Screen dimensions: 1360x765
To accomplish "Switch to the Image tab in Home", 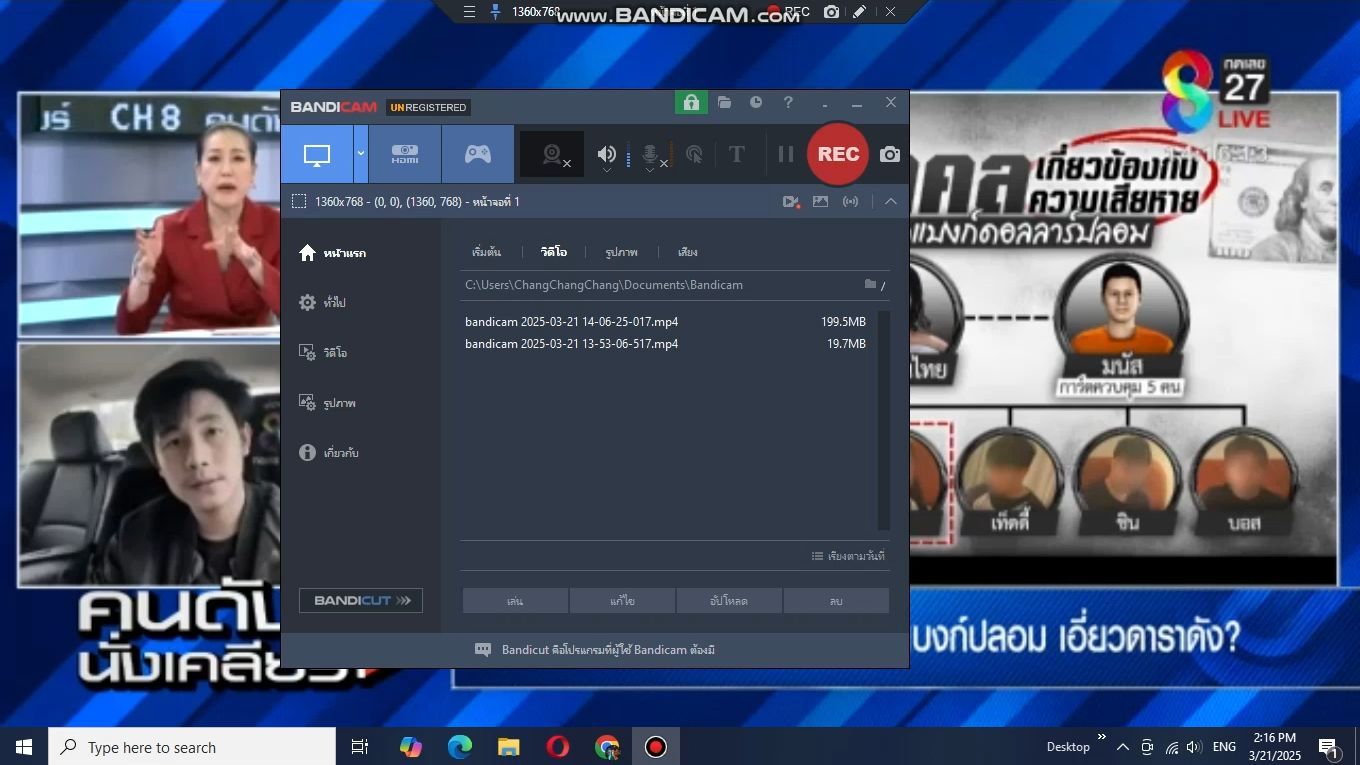I will pyautogui.click(x=621, y=252).
